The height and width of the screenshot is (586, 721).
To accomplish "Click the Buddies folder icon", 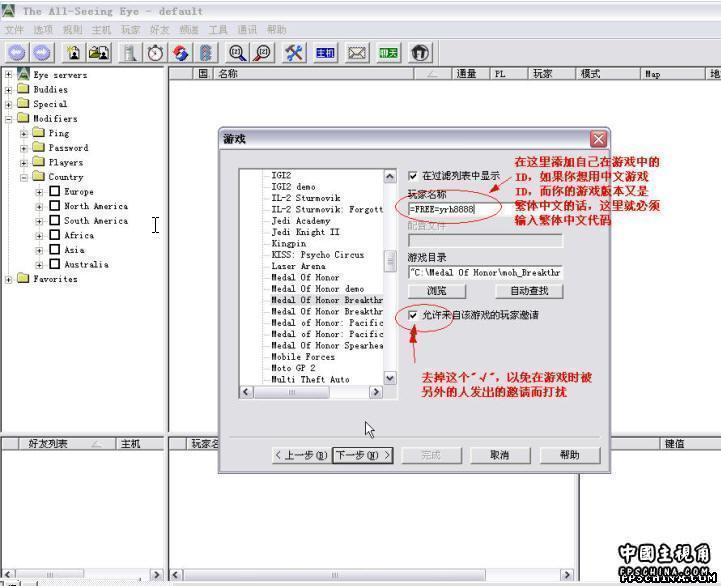I will [23, 89].
